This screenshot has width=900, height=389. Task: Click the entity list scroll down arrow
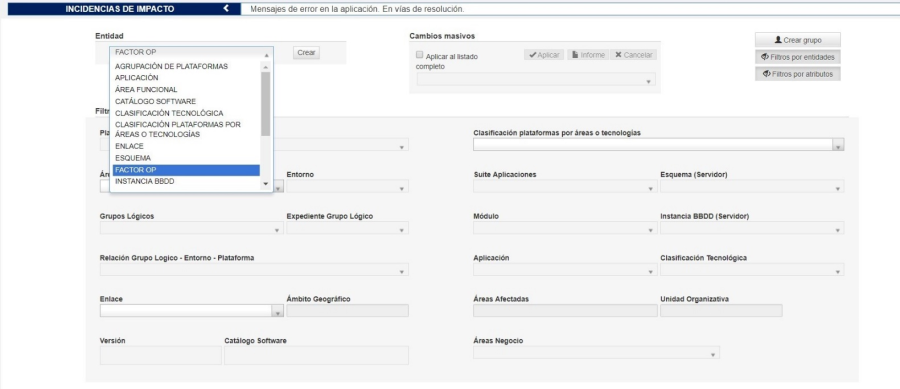[x=265, y=184]
